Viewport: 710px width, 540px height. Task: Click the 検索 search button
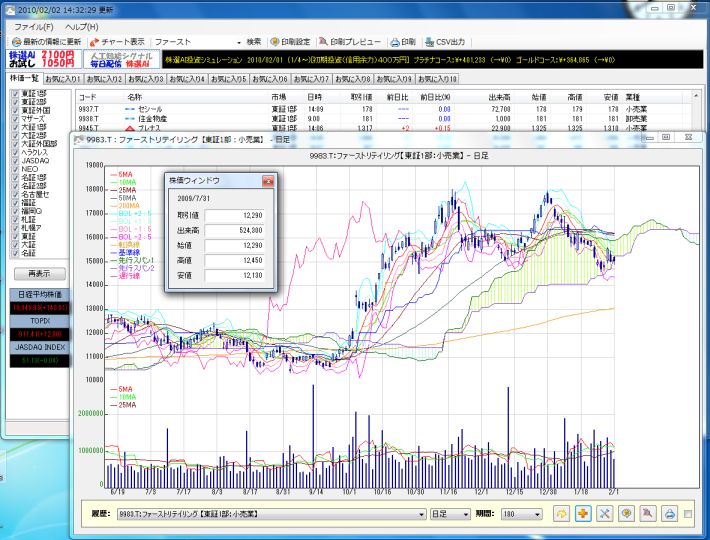click(x=254, y=42)
